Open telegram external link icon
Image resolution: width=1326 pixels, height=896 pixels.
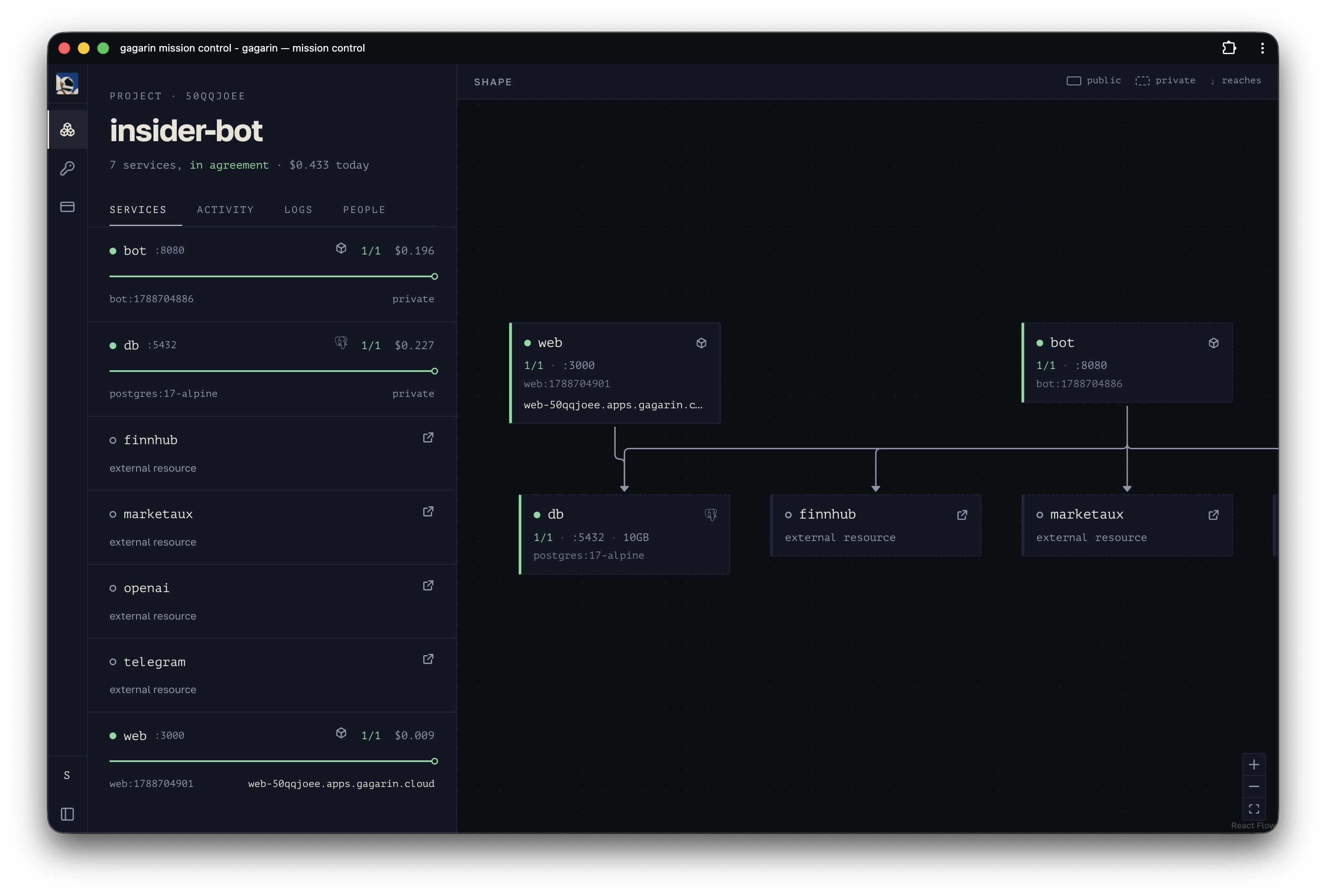(428, 659)
